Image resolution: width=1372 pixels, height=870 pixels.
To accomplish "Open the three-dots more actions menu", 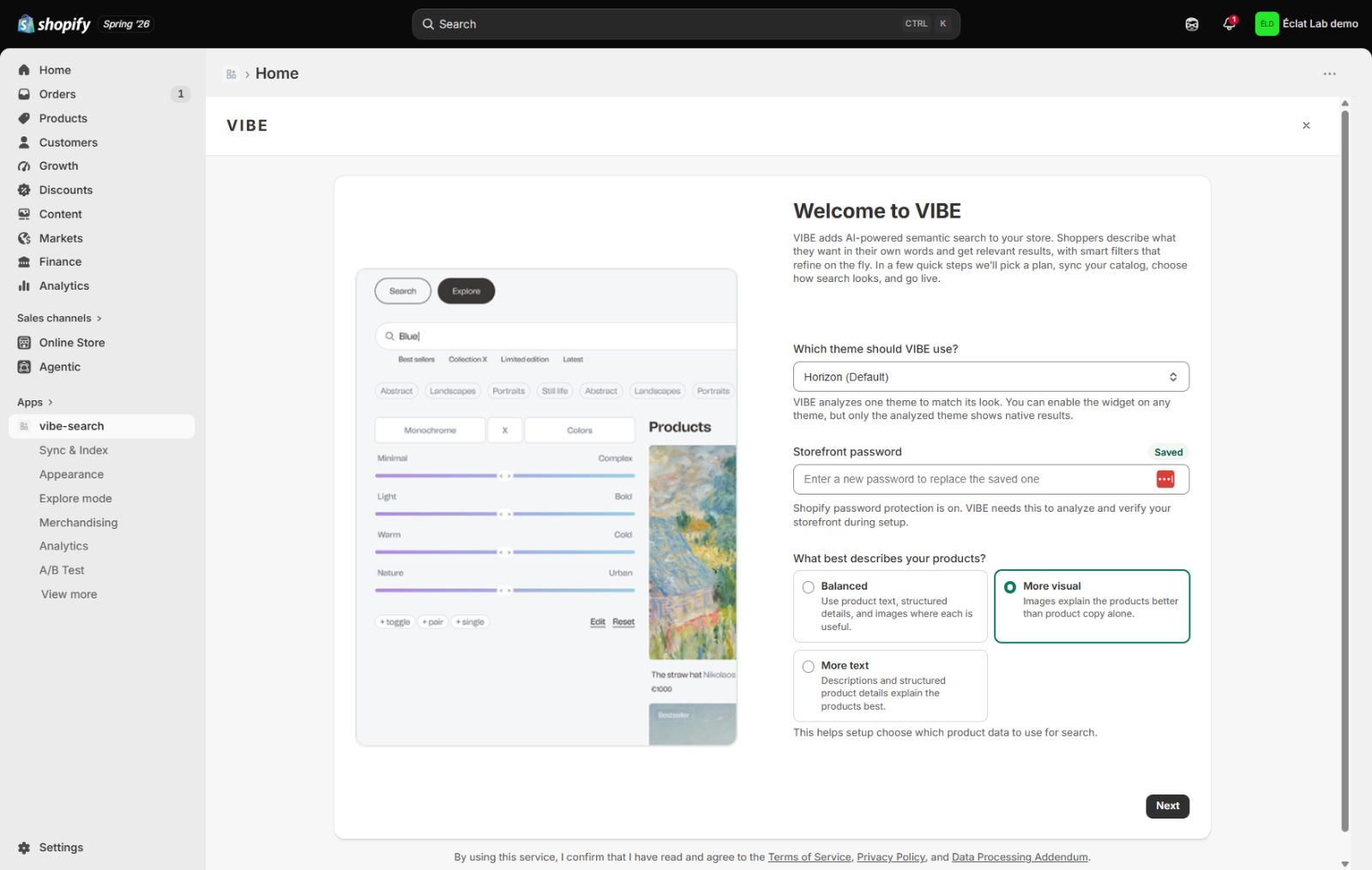I will point(1329,74).
